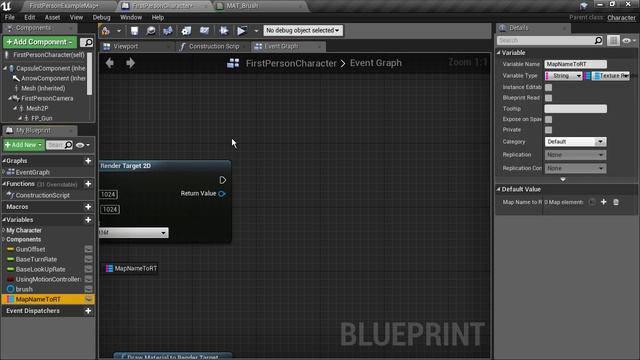Screen dimensions: 640x360
Task: Open the Window menu
Action: (x=131, y=18)
